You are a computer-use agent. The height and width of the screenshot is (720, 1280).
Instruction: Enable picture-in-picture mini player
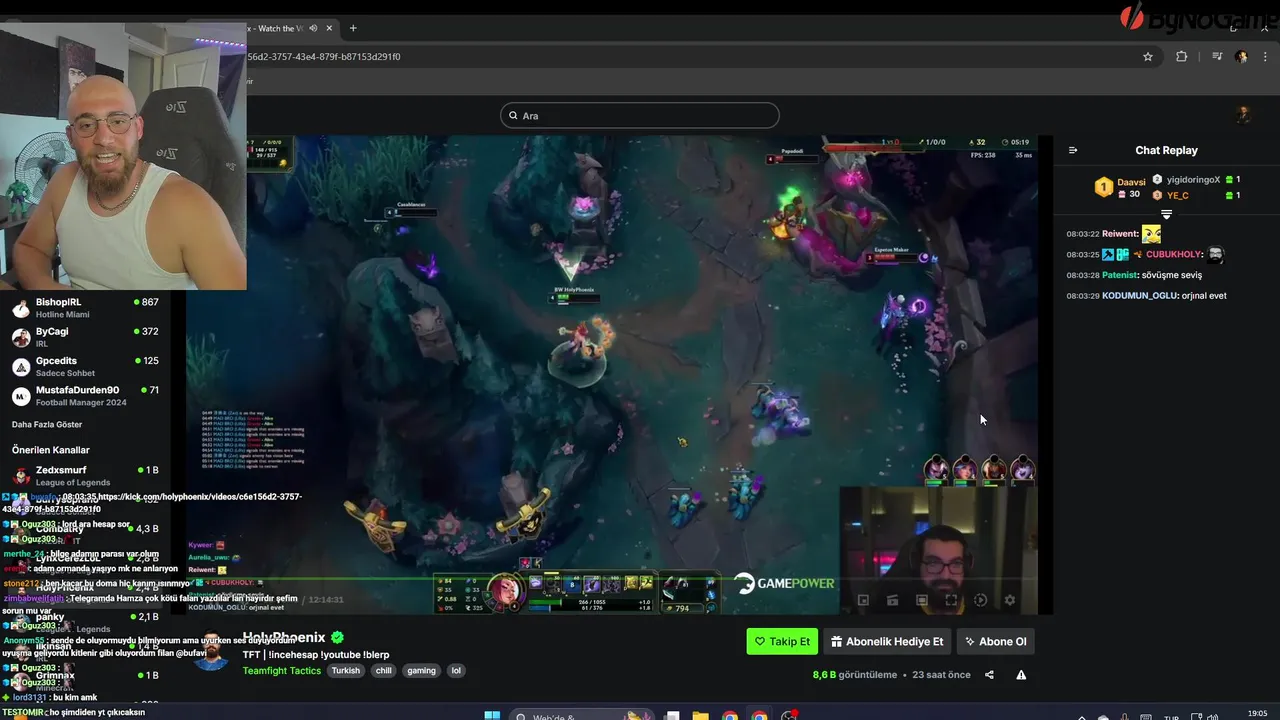(x=863, y=600)
